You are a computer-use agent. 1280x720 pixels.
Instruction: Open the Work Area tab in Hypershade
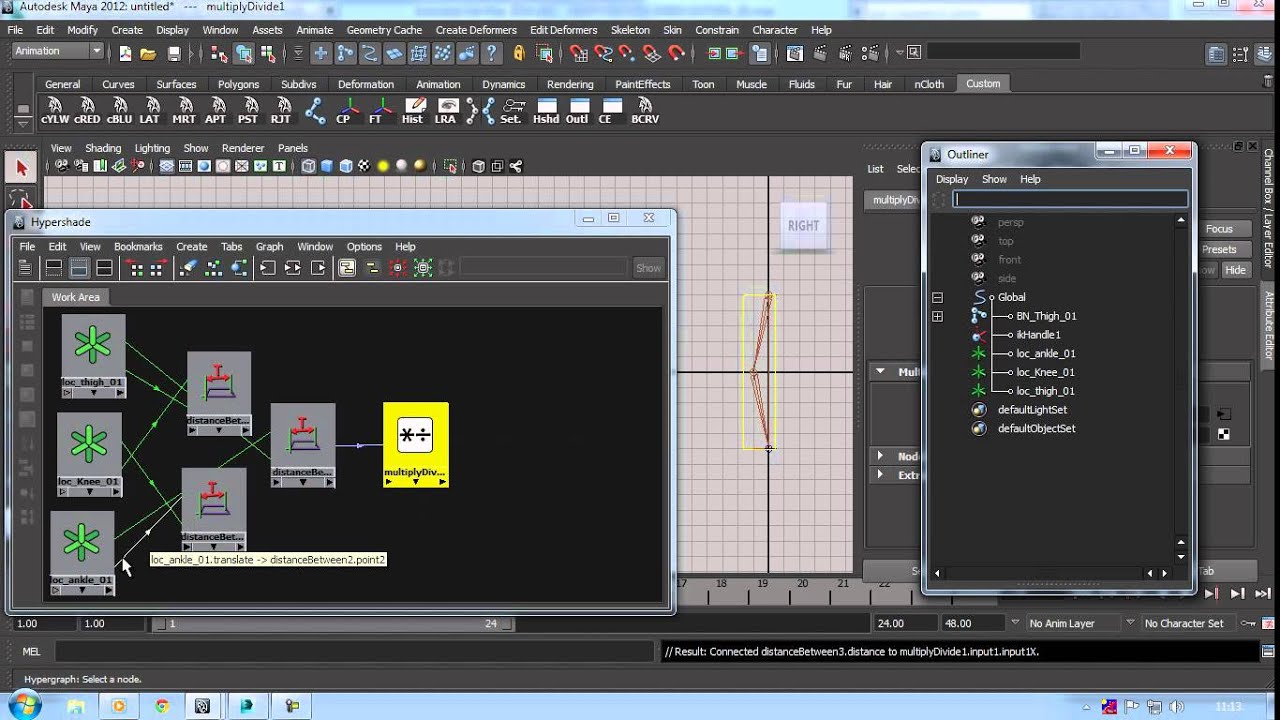76,297
